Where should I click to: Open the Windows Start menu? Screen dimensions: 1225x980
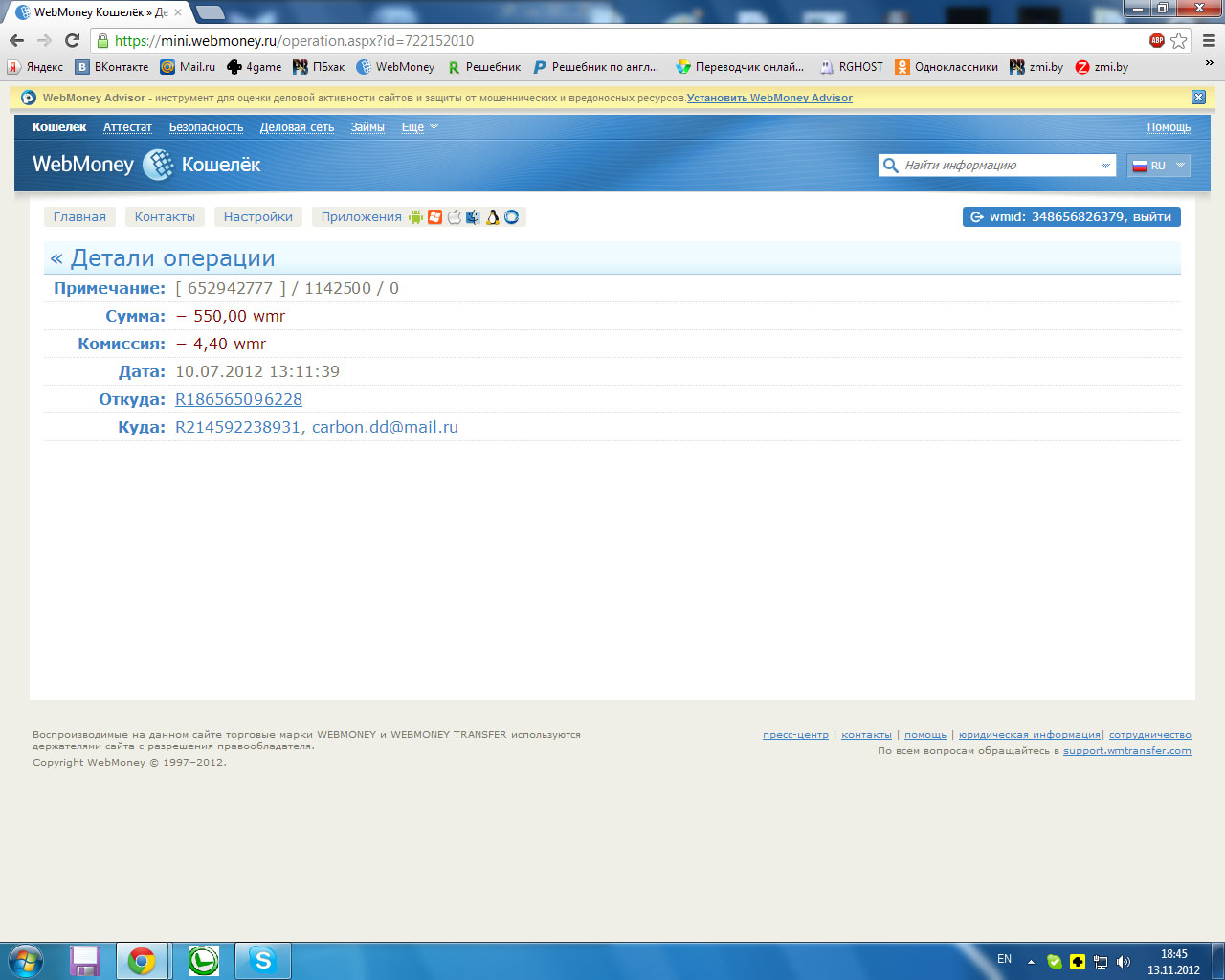(27, 960)
